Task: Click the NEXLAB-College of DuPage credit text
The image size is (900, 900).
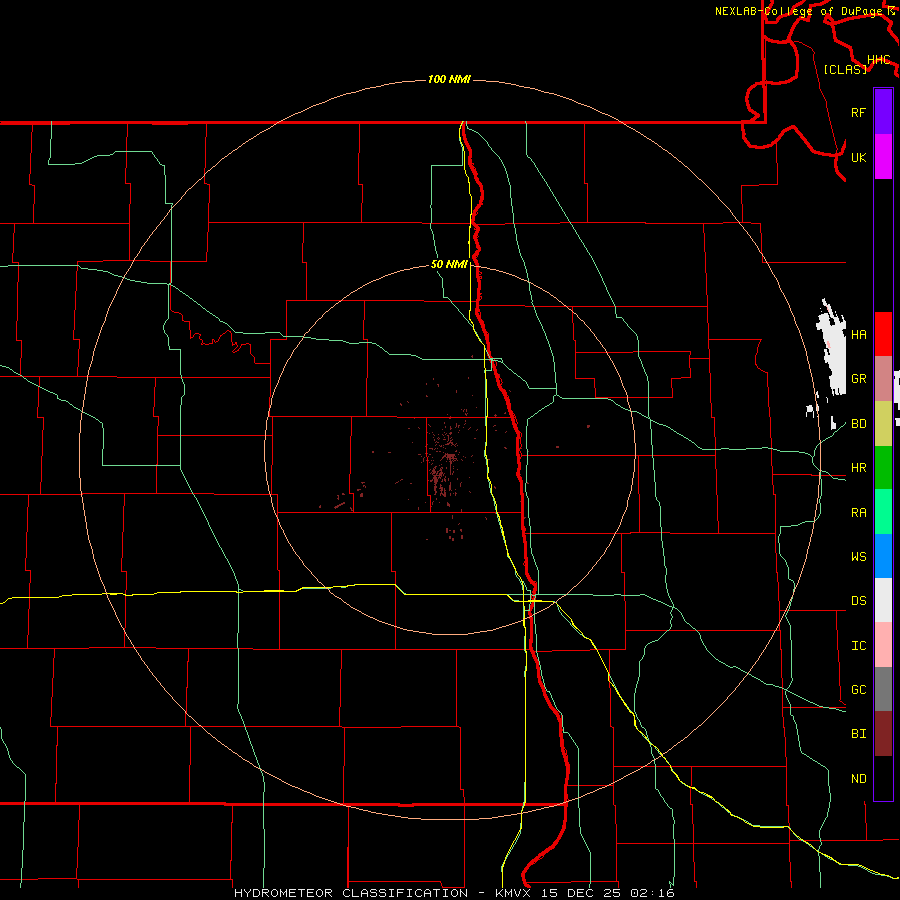Action: coord(800,11)
